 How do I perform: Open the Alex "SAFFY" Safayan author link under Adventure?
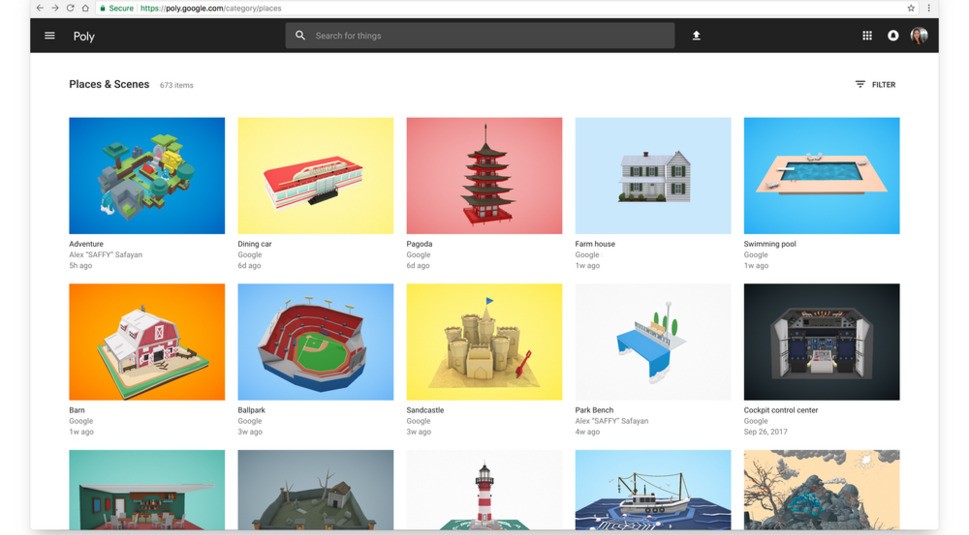point(106,255)
